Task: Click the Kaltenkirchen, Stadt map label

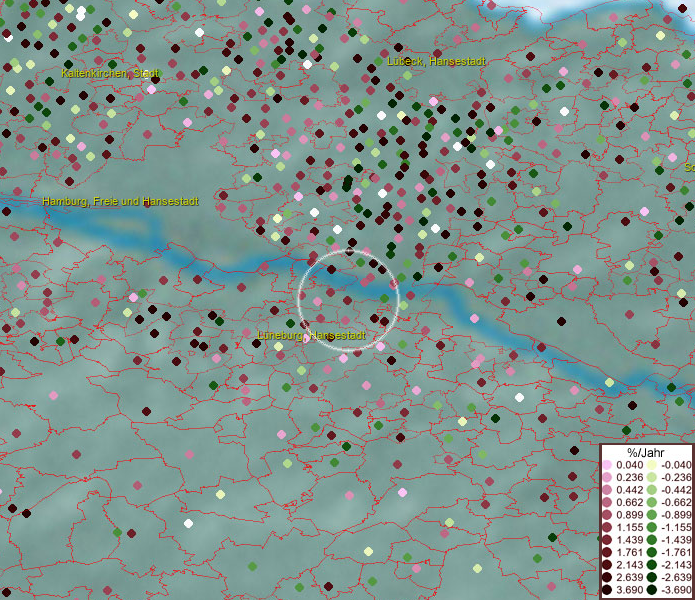Action: click(x=110, y=73)
